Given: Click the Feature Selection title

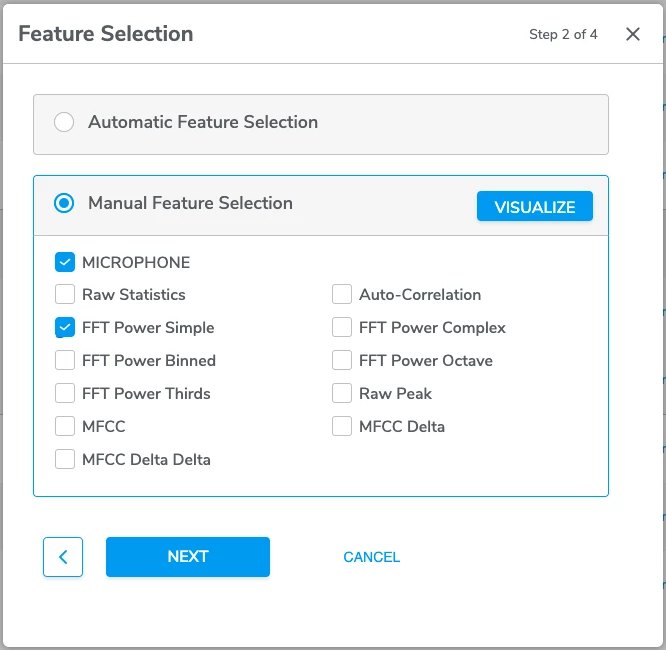Looking at the screenshot, I should (106, 34).
